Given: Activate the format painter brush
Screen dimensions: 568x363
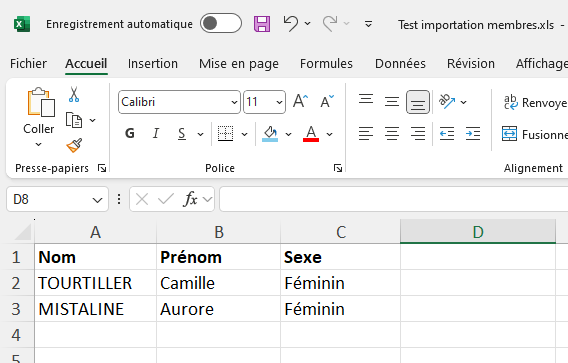Looking at the screenshot, I should [x=74, y=145].
